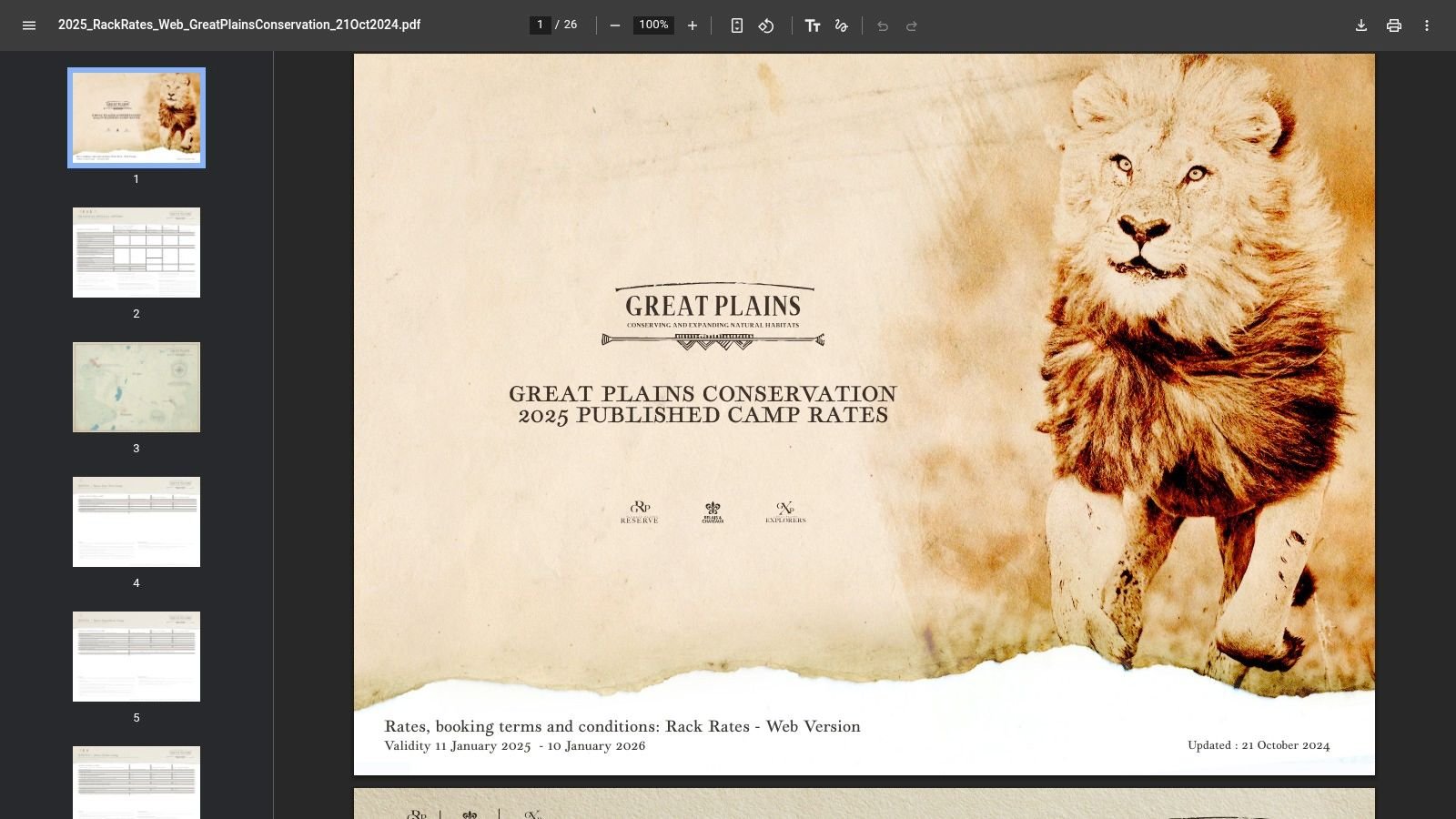Select page 1 thumbnail
Viewport: 1456px width, 819px height.
[x=136, y=117]
